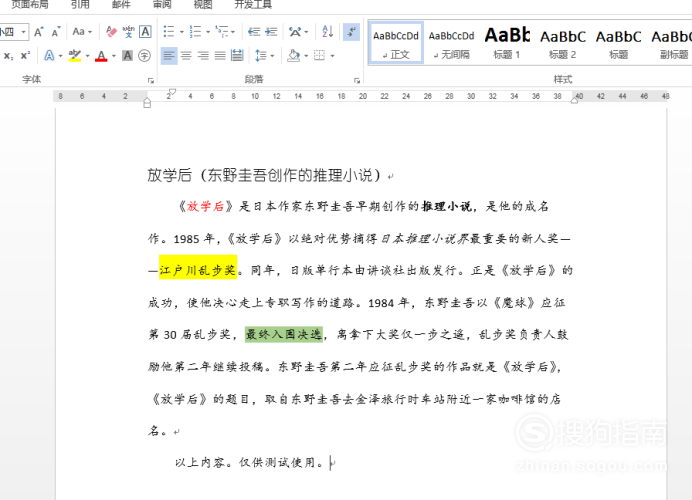Toggle superscript formatting
The image size is (692, 500).
click(x=25, y=56)
